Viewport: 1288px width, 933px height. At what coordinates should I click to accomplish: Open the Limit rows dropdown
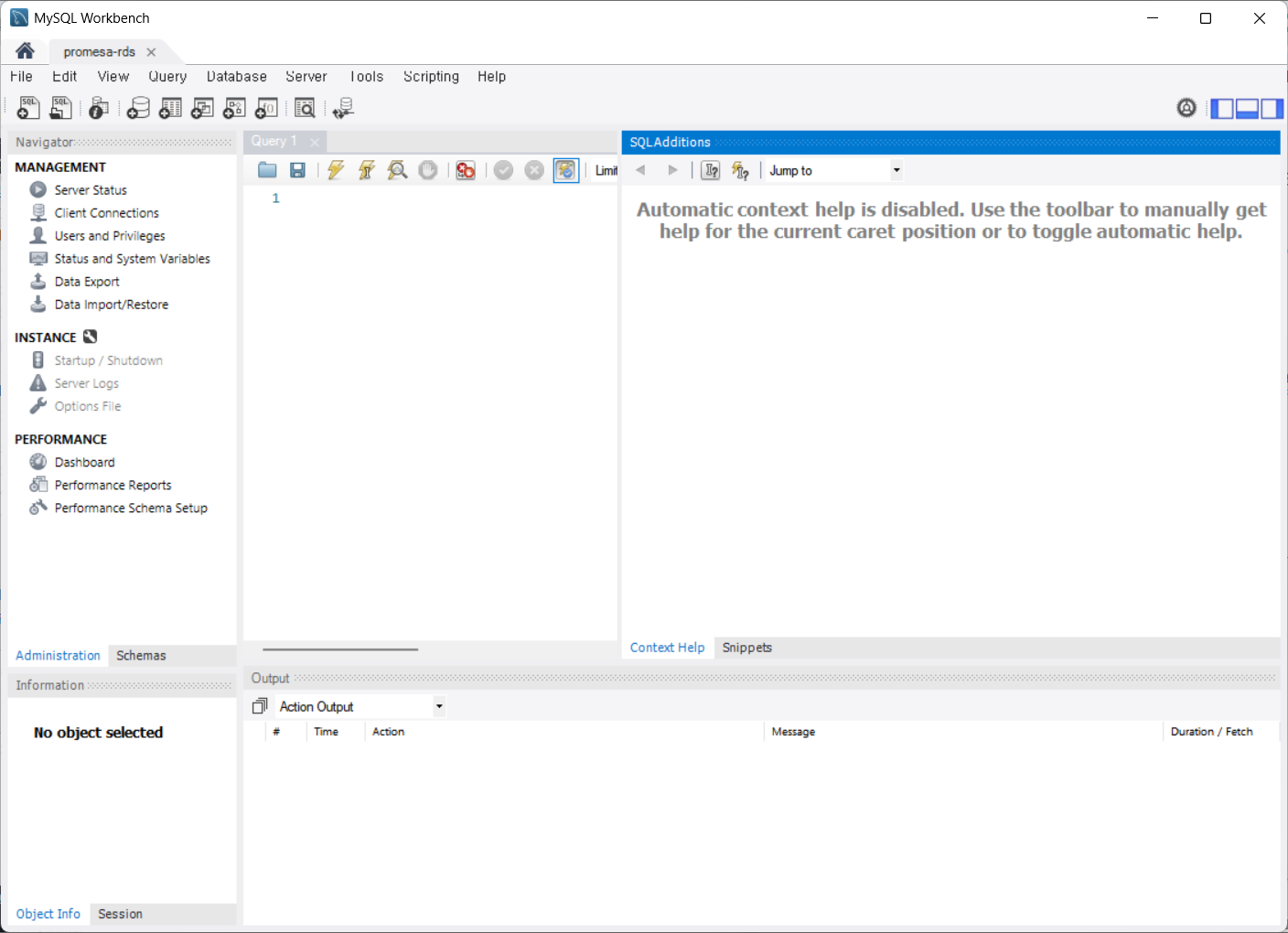click(606, 170)
